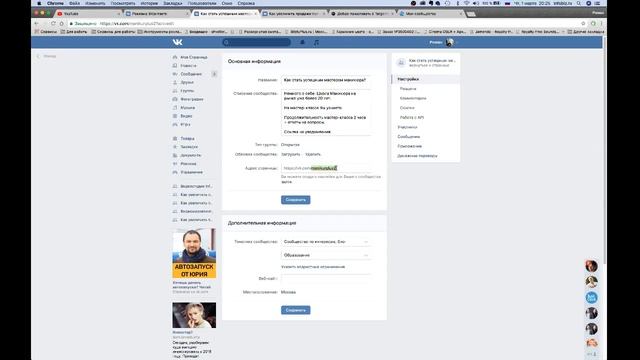Click the page address input field
This screenshot has width=640, height=360.
click(326, 168)
